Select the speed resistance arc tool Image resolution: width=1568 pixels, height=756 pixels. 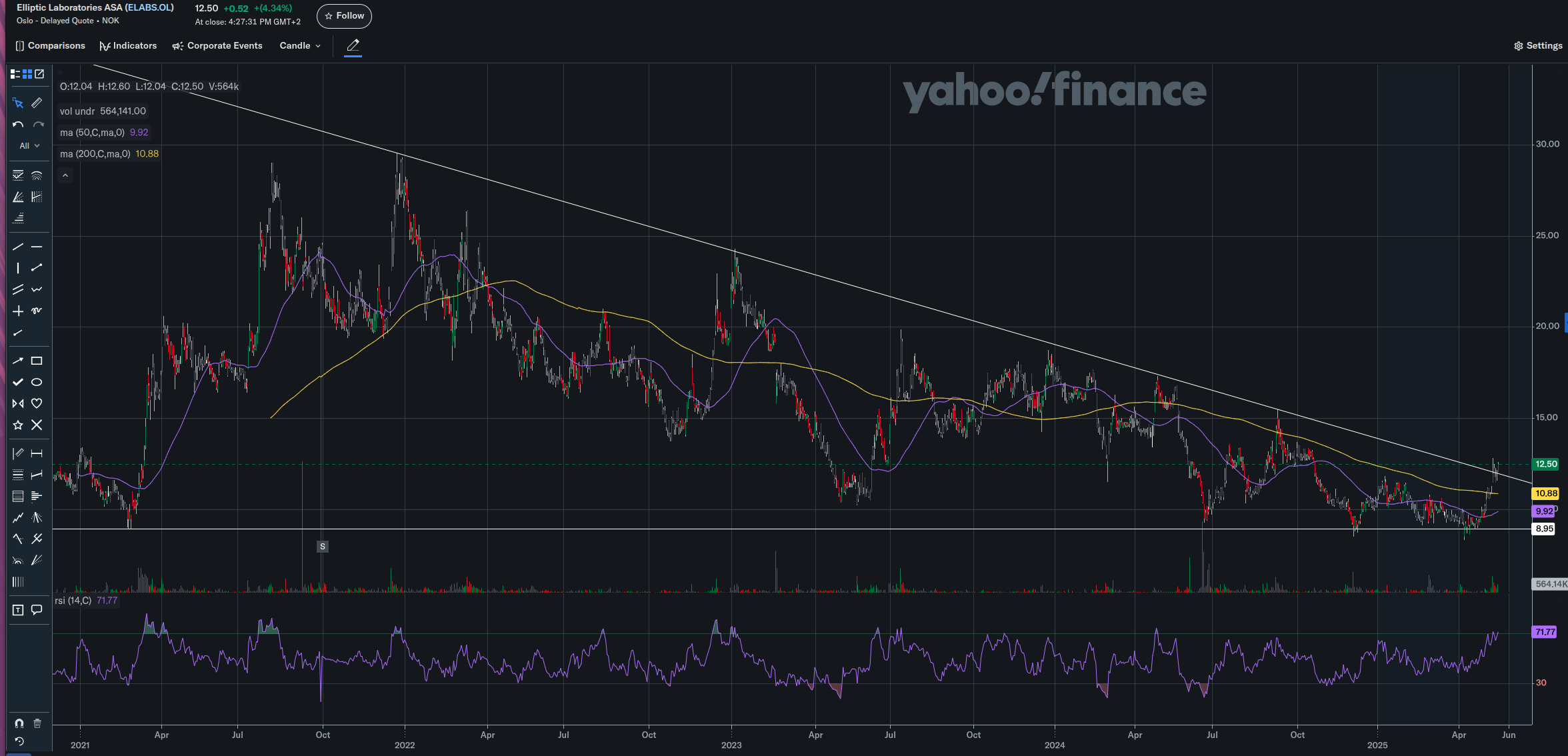coord(18,560)
